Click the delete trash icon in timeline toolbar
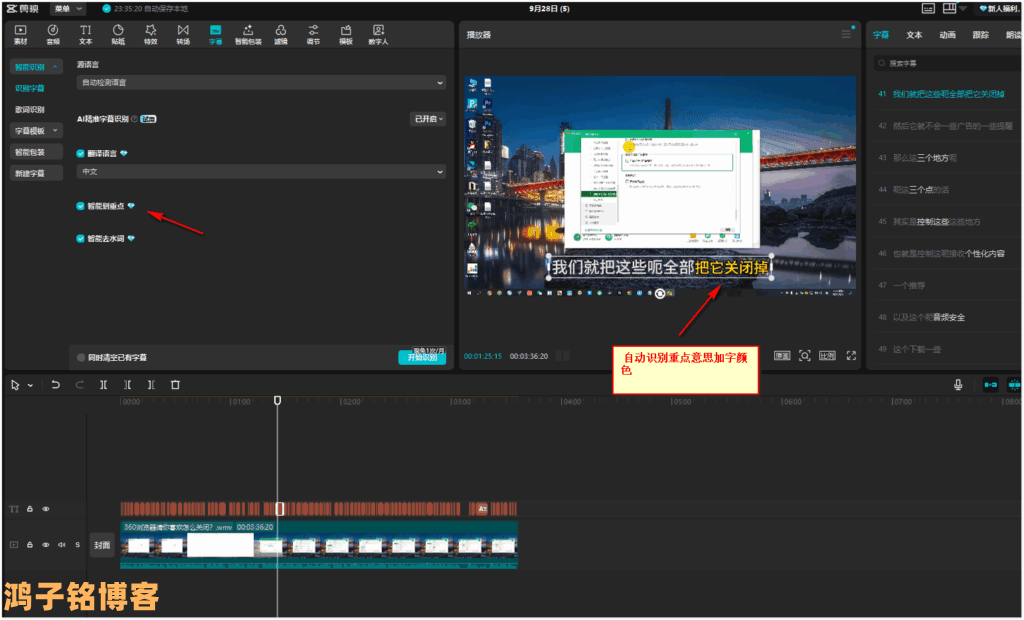The image size is (1024, 620). (175, 384)
